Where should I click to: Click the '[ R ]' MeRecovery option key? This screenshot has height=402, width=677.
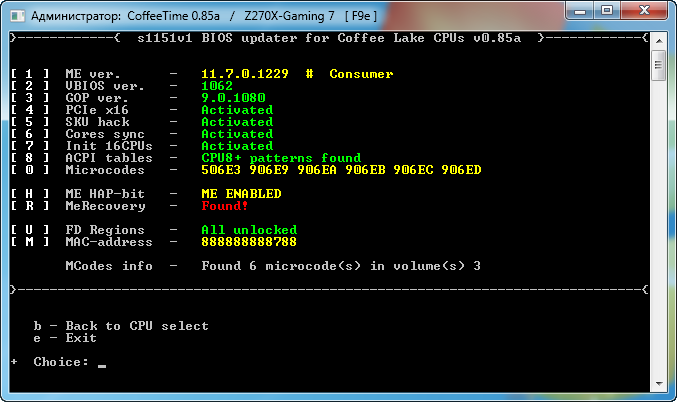[x=30, y=206]
